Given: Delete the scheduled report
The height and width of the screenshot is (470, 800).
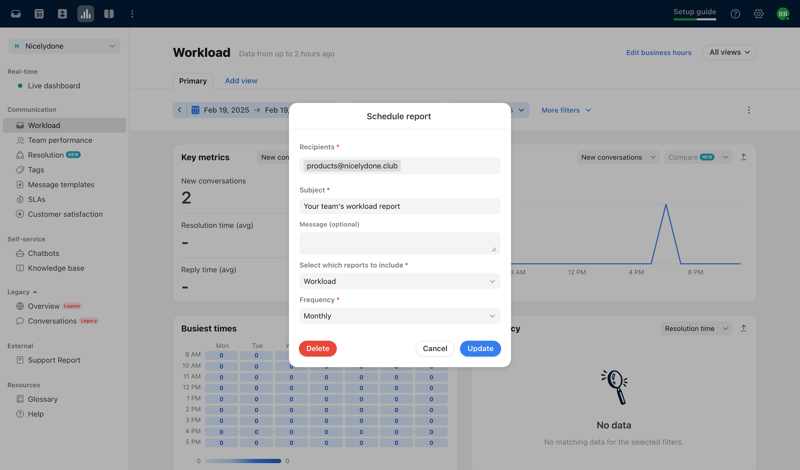Looking at the screenshot, I should [317, 349].
